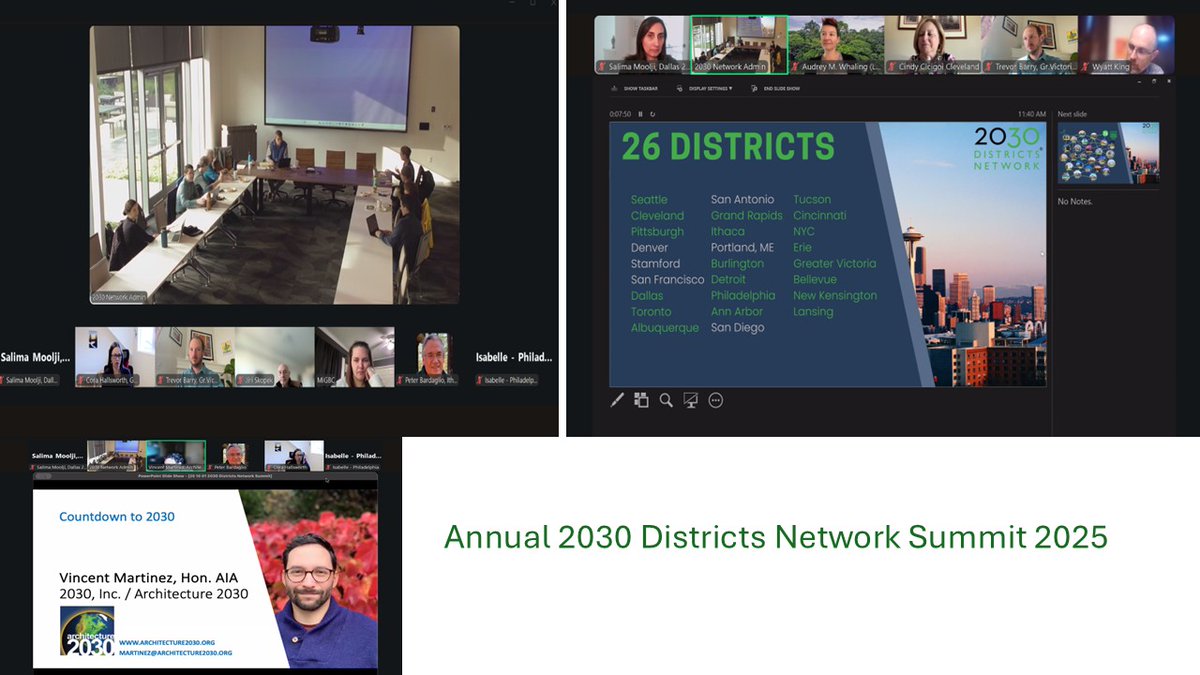The width and height of the screenshot is (1200, 675).
Task: Select Audrey M. Whaling's video tile
Action: coord(837,45)
